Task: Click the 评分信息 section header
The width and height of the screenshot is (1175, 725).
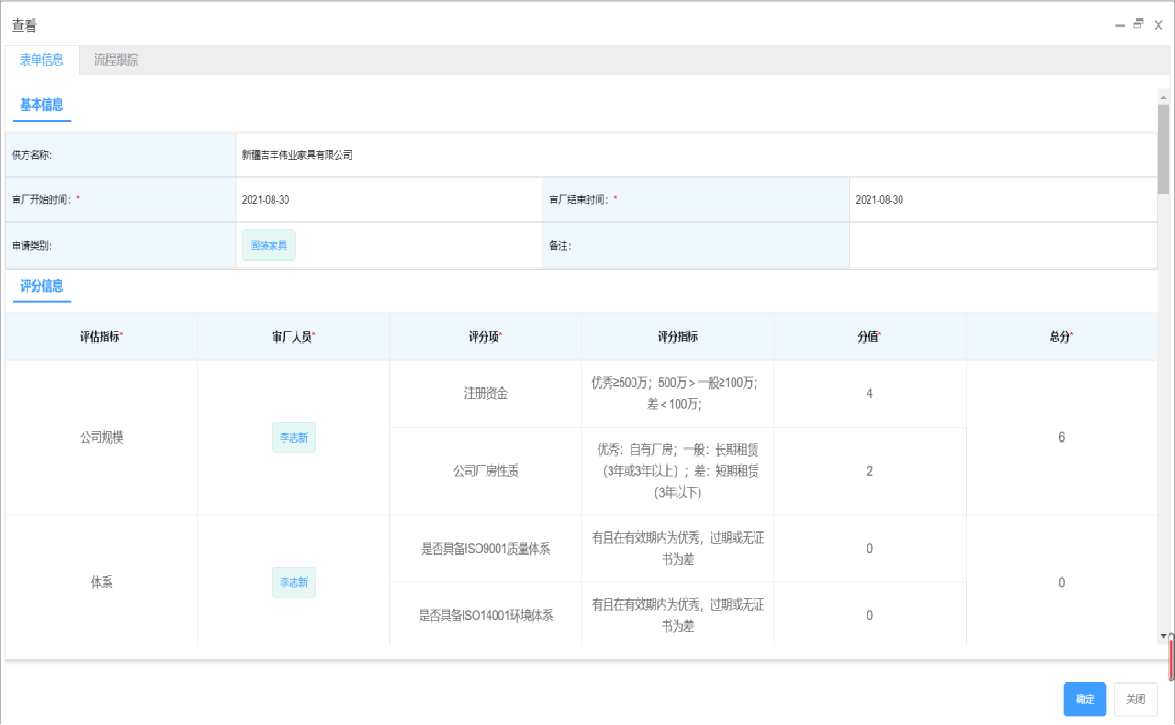Action: [x=42, y=286]
